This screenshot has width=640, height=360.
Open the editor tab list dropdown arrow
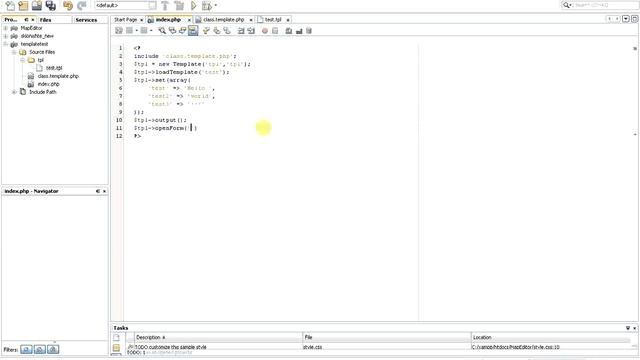626,19
